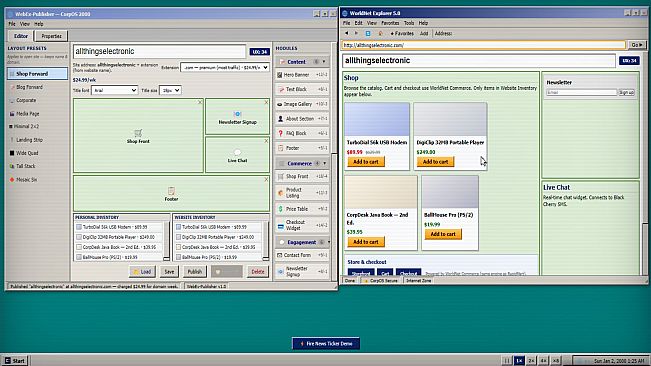Open the Favorites menu in WorldNet Explorer
The width and height of the screenshot is (651, 366).
[390, 23]
